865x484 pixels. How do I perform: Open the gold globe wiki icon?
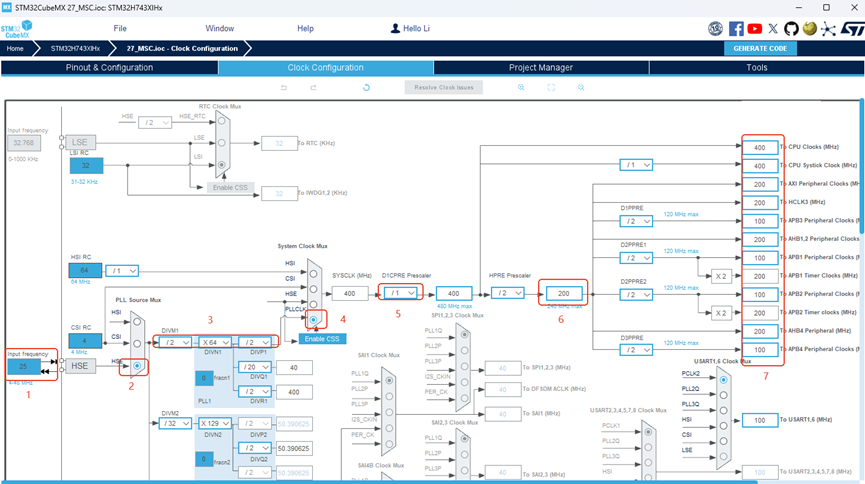pyautogui.click(x=809, y=28)
